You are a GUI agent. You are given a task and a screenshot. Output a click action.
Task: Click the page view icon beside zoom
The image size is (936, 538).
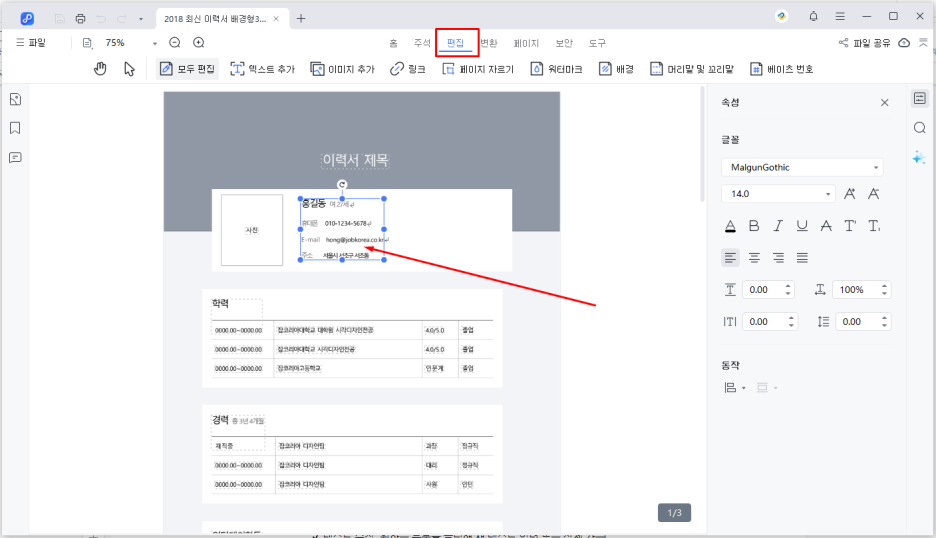tap(88, 43)
